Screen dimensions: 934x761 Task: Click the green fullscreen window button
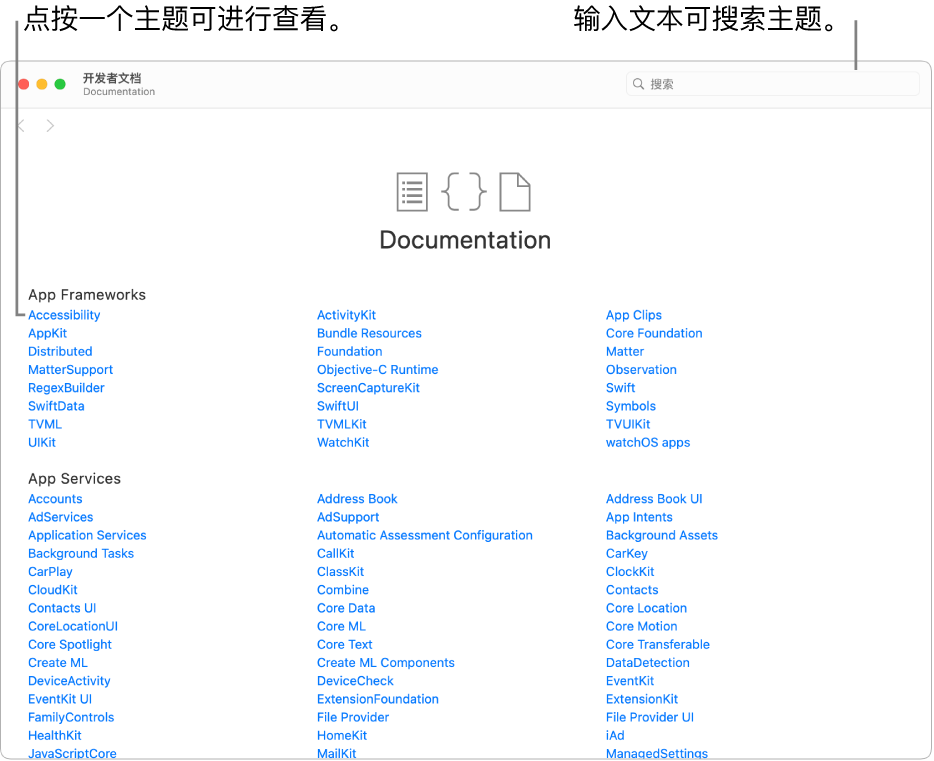pos(60,84)
